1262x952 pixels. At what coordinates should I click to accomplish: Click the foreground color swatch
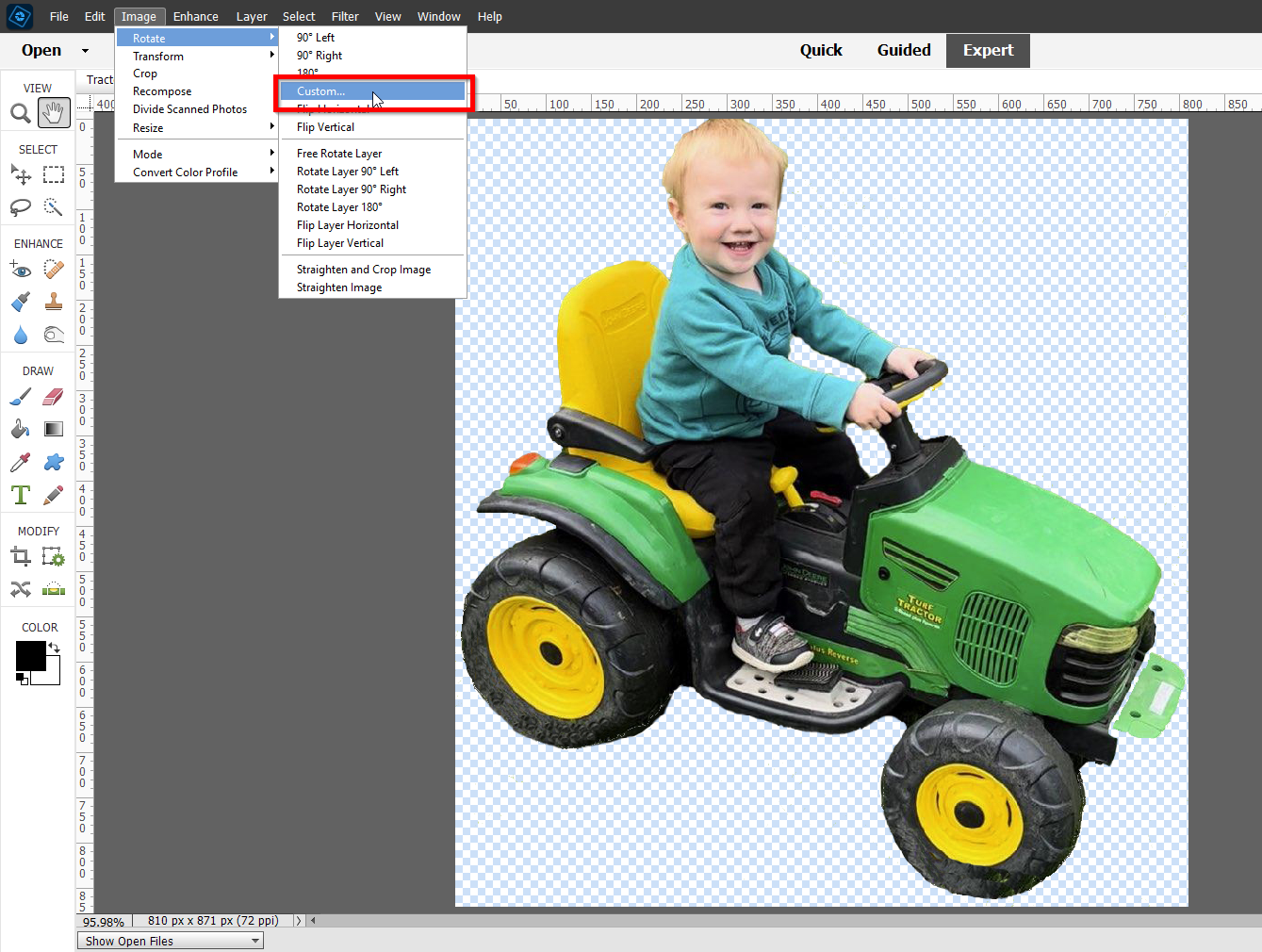pyautogui.click(x=32, y=655)
